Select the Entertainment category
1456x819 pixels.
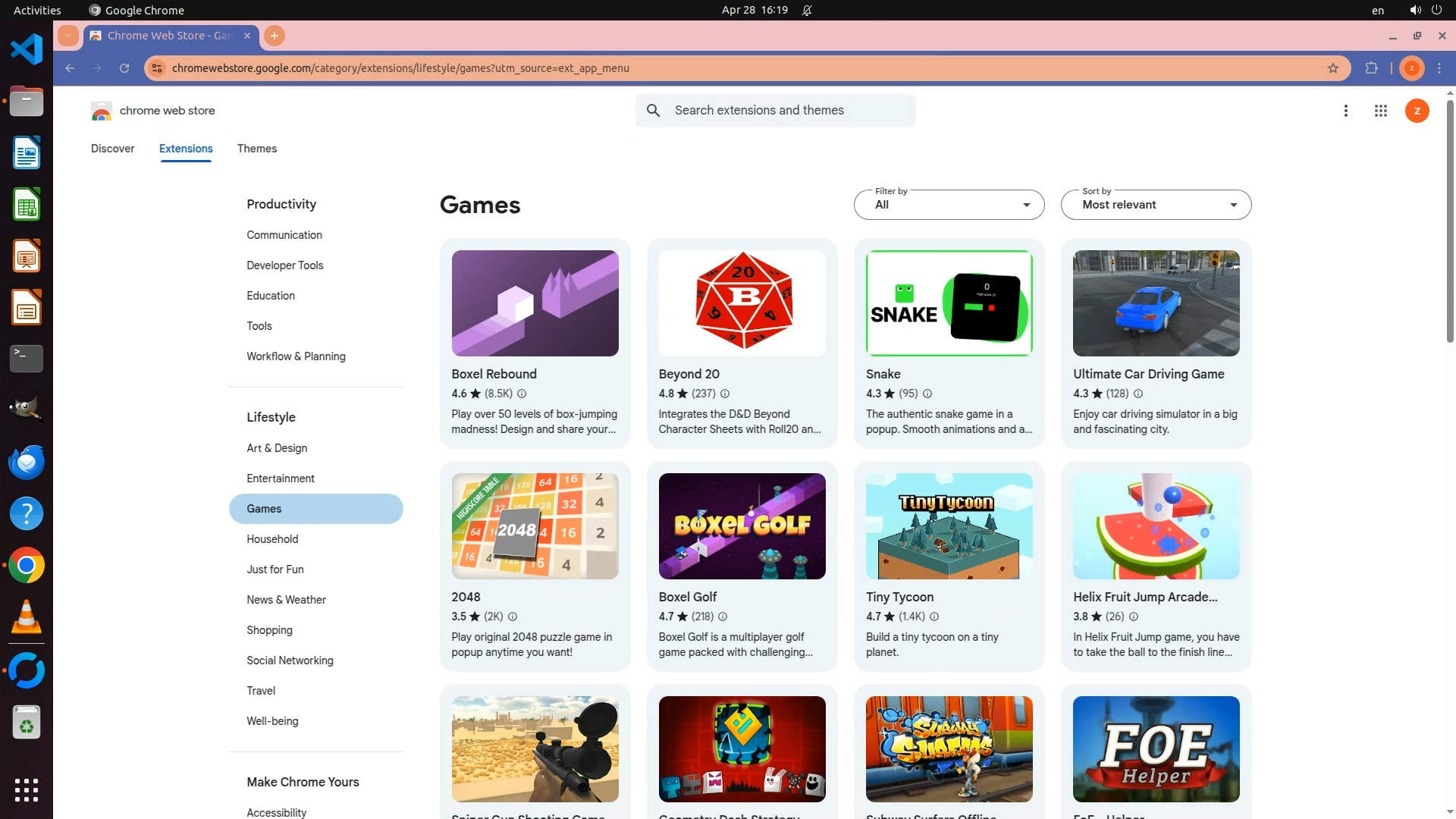(281, 479)
